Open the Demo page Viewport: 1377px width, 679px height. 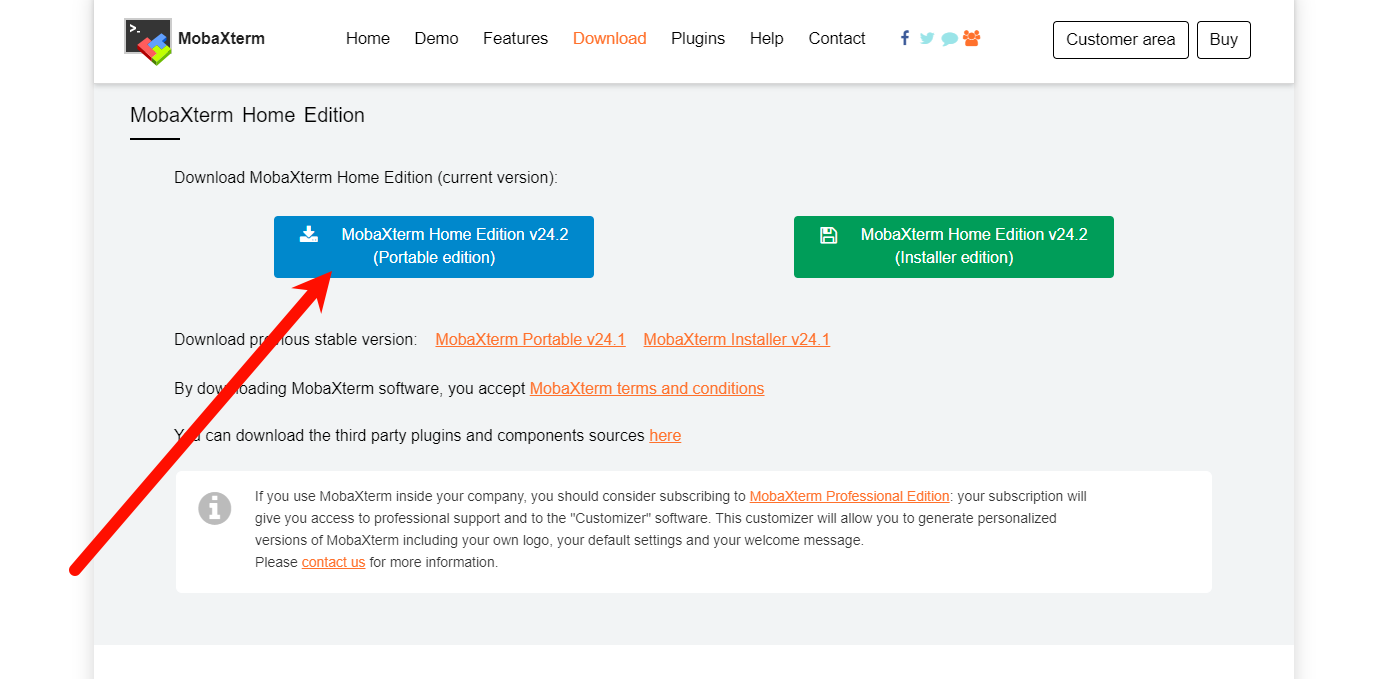coord(436,39)
